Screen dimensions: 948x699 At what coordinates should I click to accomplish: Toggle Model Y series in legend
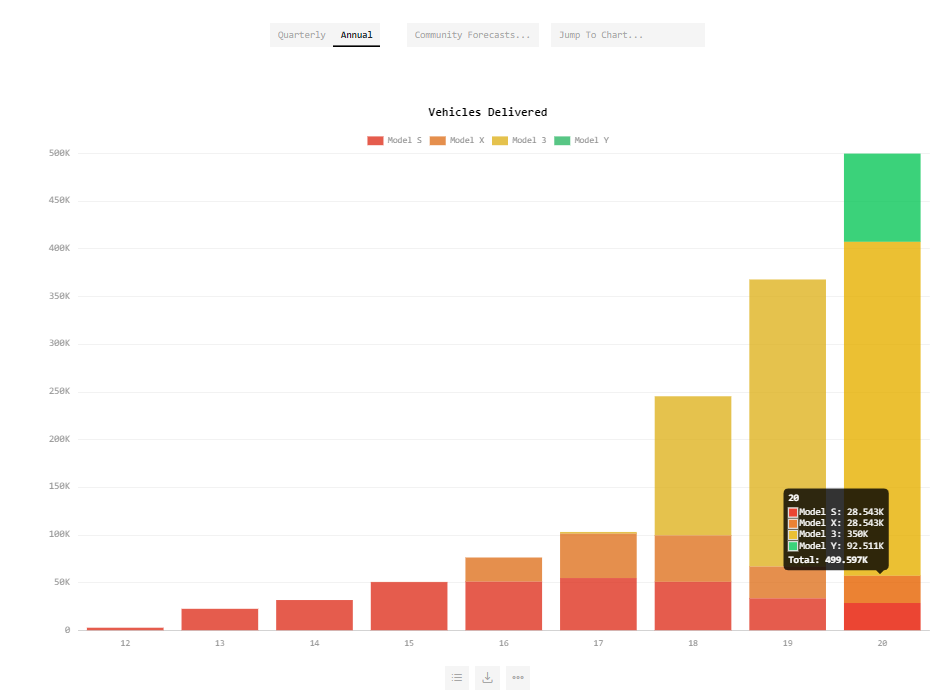[x=582, y=140]
